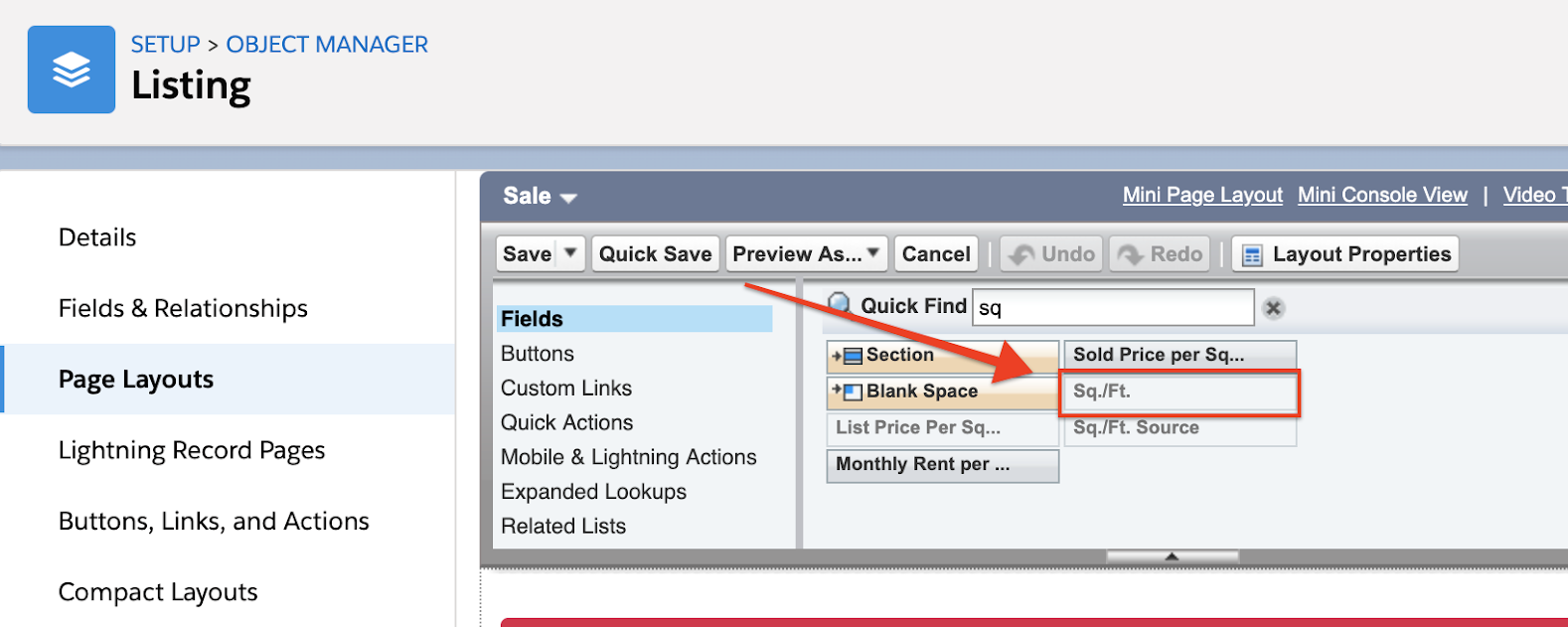Image resolution: width=1568 pixels, height=627 pixels.
Task: Click the Listing object layers icon
Action: pyautogui.click(x=71, y=69)
